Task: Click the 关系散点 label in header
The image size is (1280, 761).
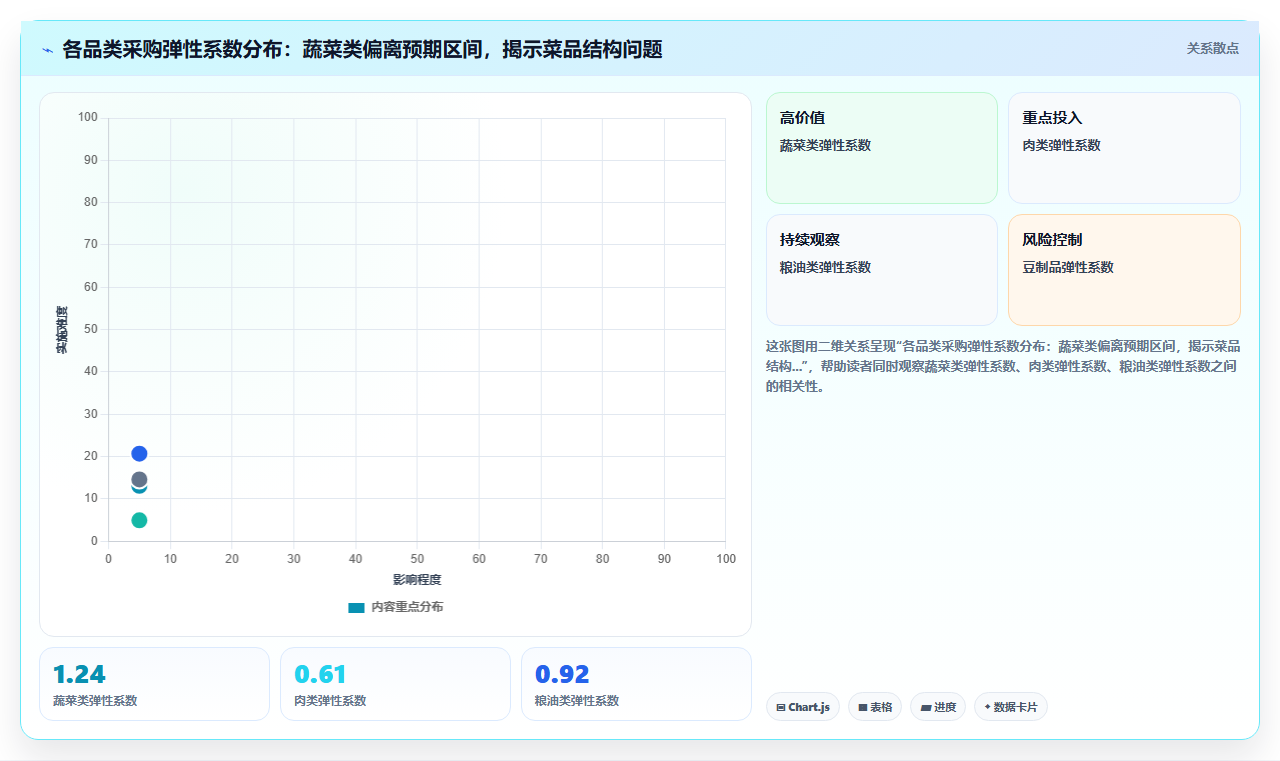Action: click(1212, 48)
